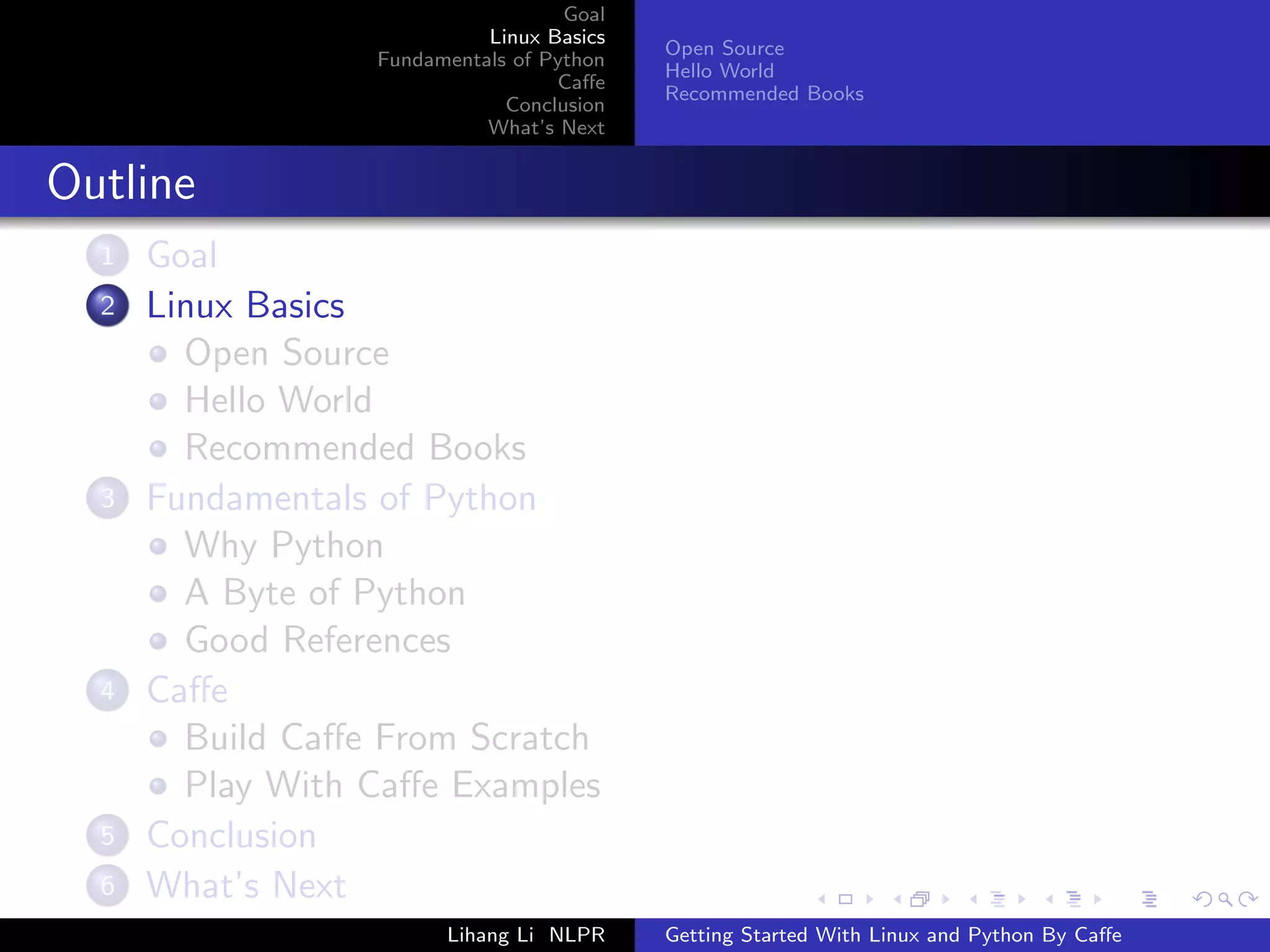Go to previous subsection arrow
Viewport: 1270px width, 952px height.
[974, 899]
